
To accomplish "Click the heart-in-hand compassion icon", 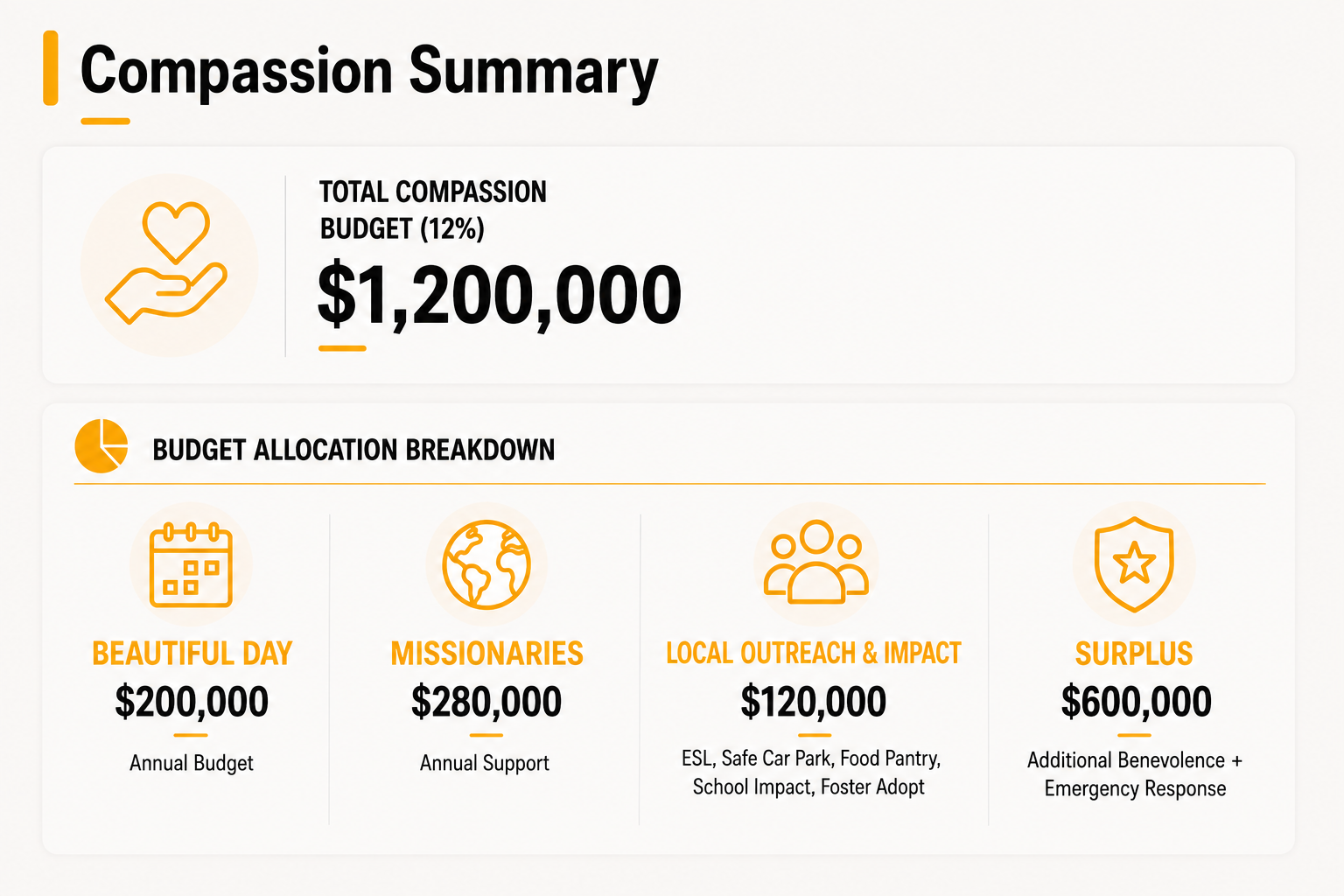I will (x=166, y=263).
